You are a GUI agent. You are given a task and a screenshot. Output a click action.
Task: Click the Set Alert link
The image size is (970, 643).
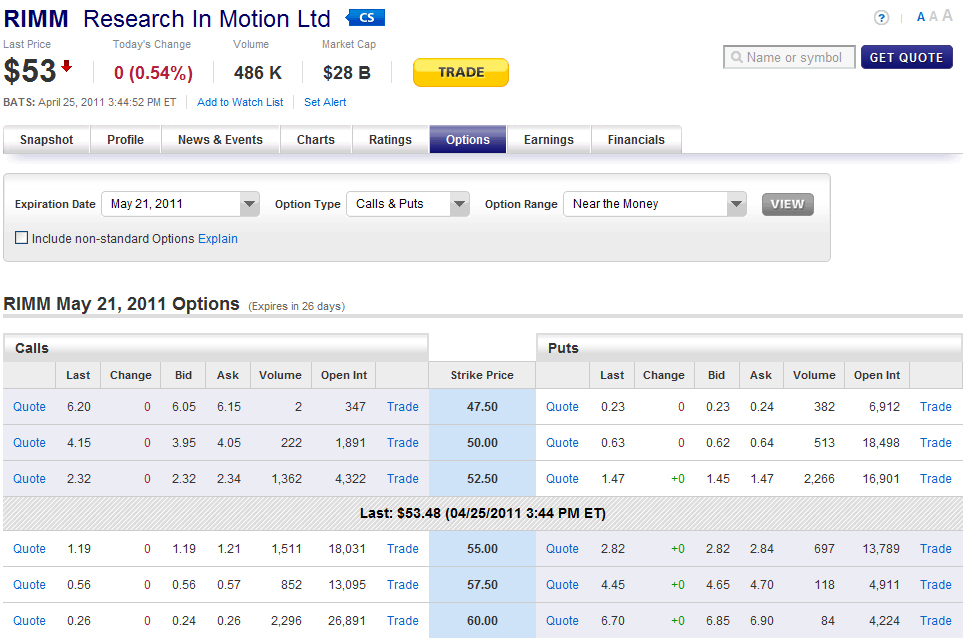pos(325,102)
